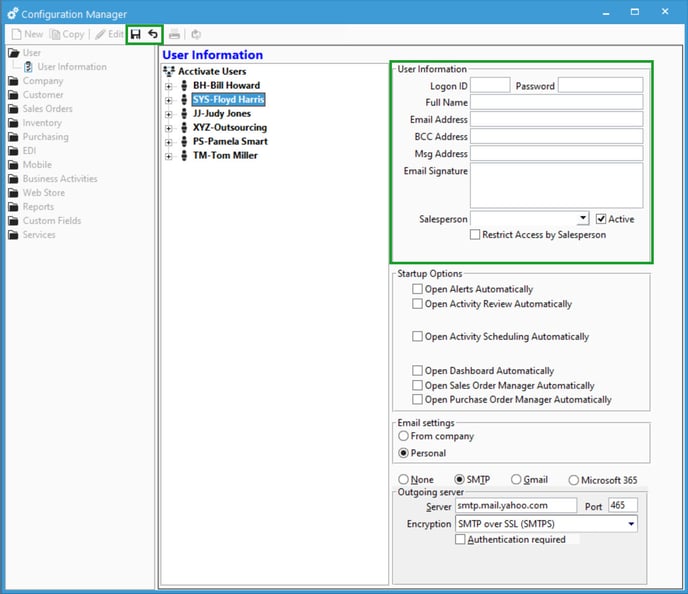Click the folder icon beside Company
This screenshot has height=594, width=688.
pos(14,81)
